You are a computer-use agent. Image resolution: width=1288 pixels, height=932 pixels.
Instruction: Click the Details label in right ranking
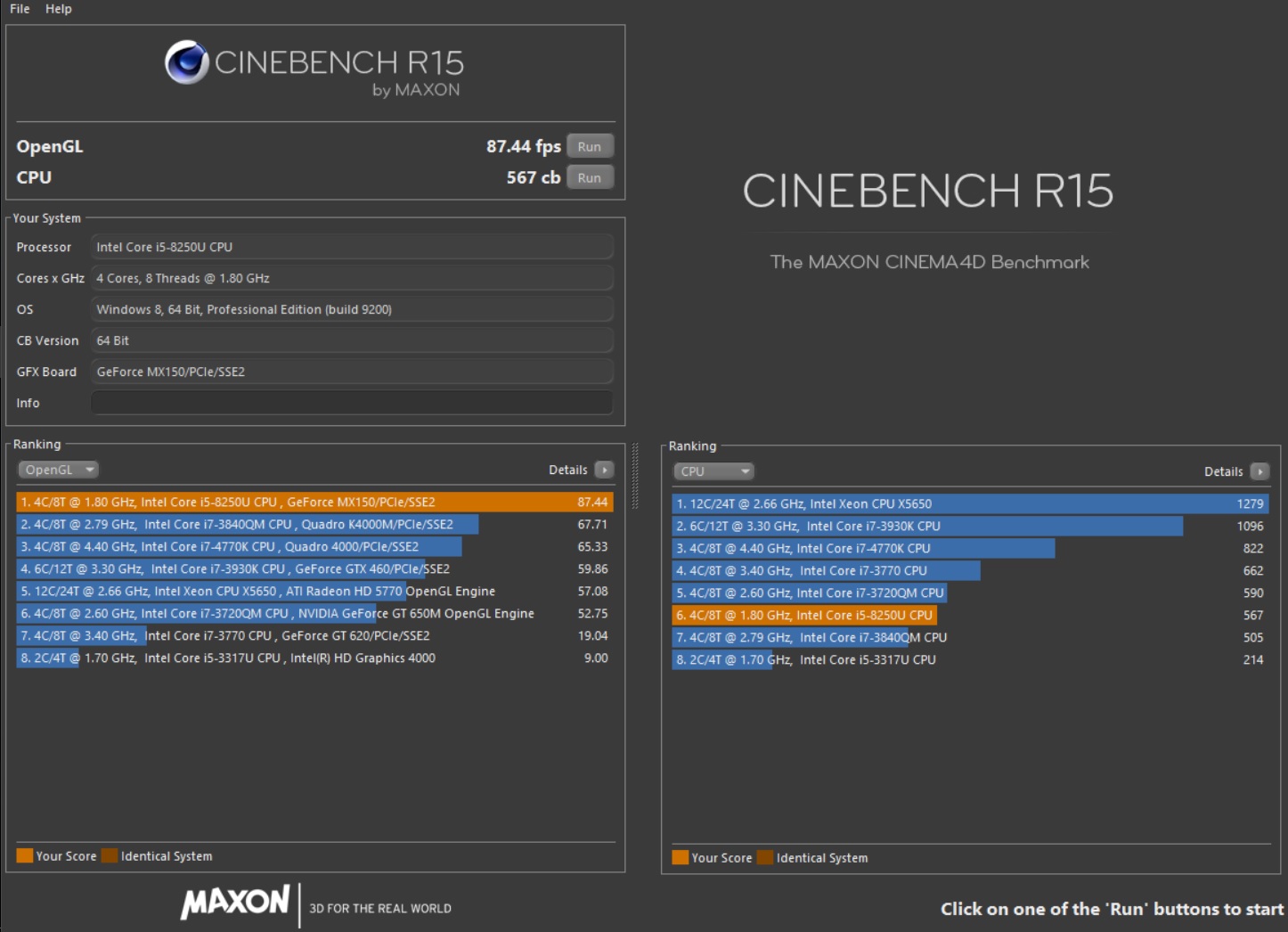[x=1224, y=471]
